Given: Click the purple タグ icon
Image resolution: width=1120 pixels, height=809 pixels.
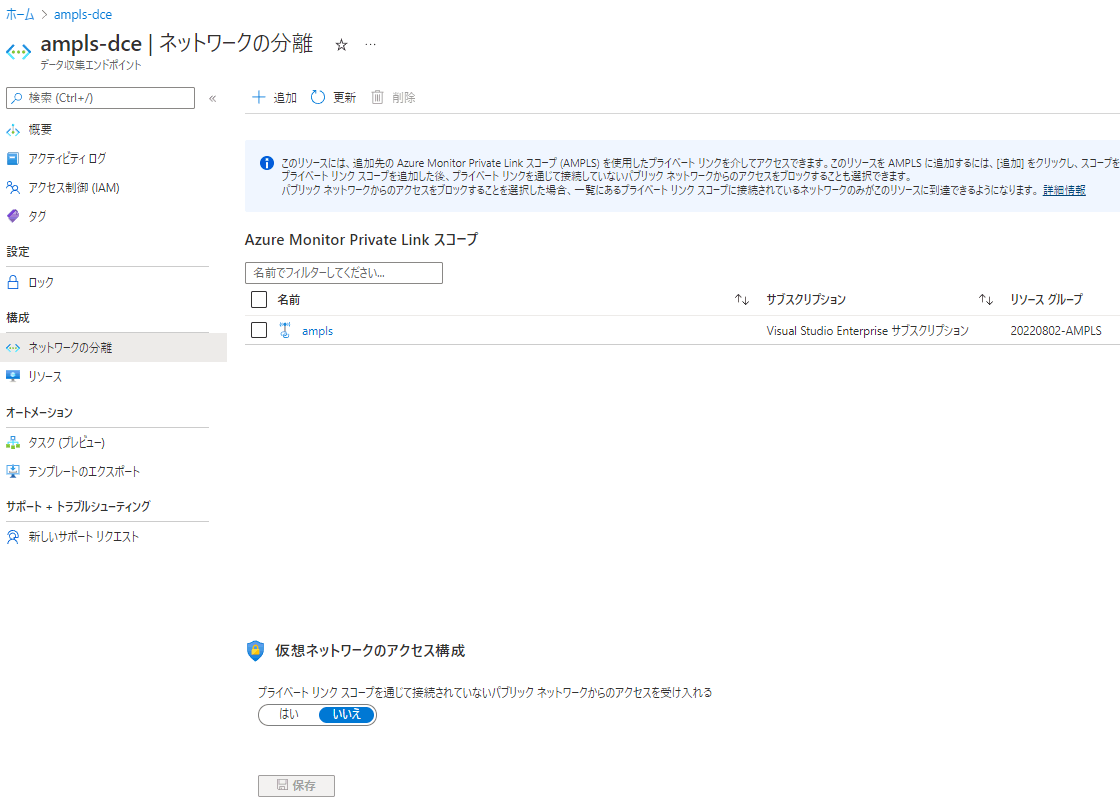Looking at the screenshot, I should point(13,216).
